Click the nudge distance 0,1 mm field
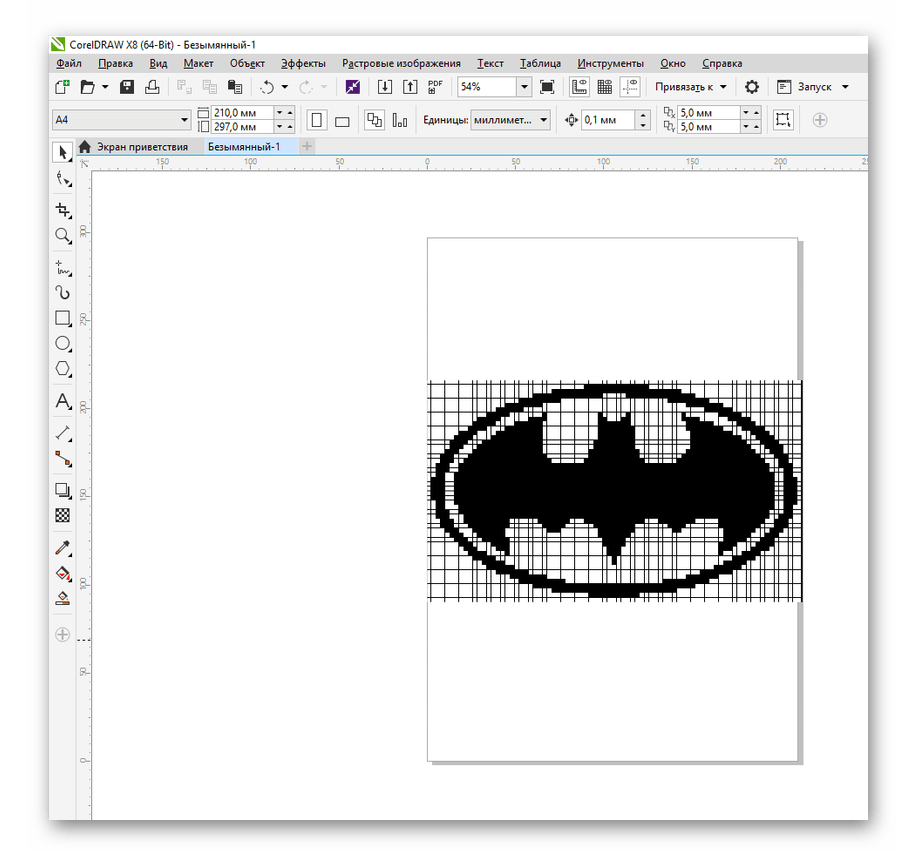Viewport: 900px width, 852px height. pyautogui.click(x=607, y=120)
